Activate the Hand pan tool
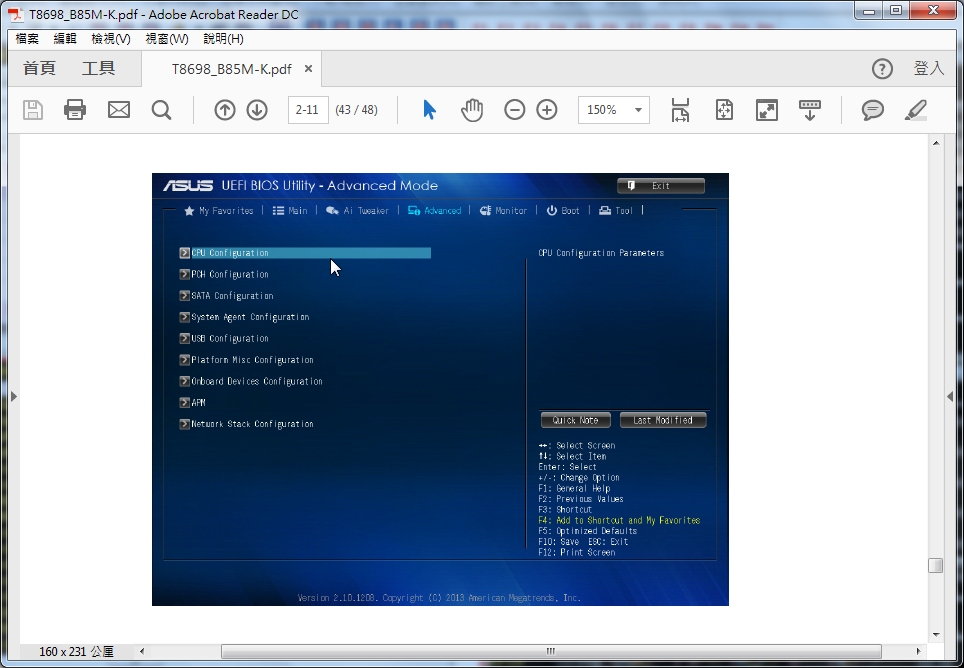The width and height of the screenshot is (964, 668). pyautogui.click(x=472, y=110)
